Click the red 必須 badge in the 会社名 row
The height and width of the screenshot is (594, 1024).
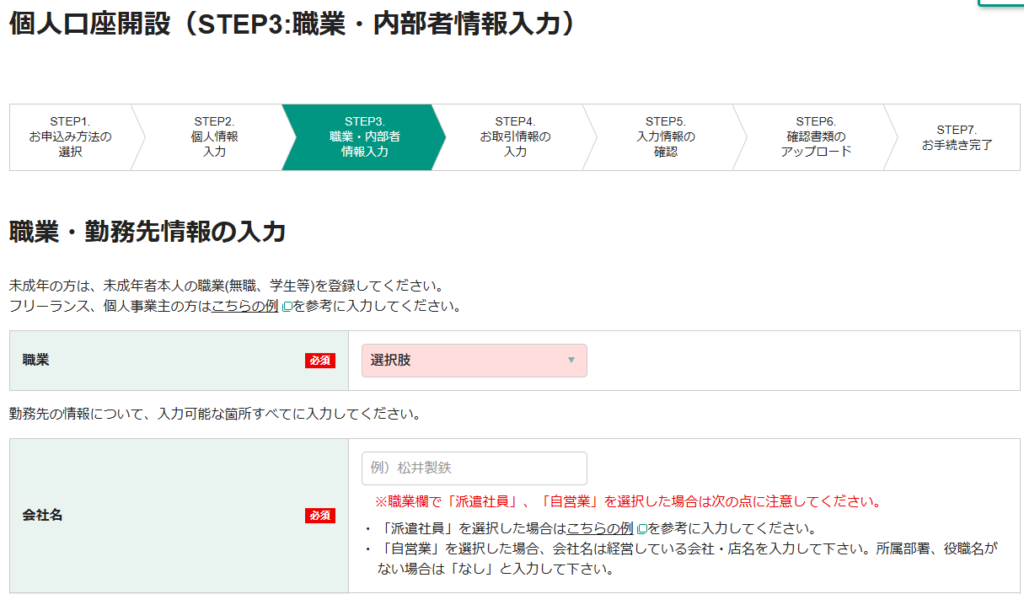click(319, 516)
